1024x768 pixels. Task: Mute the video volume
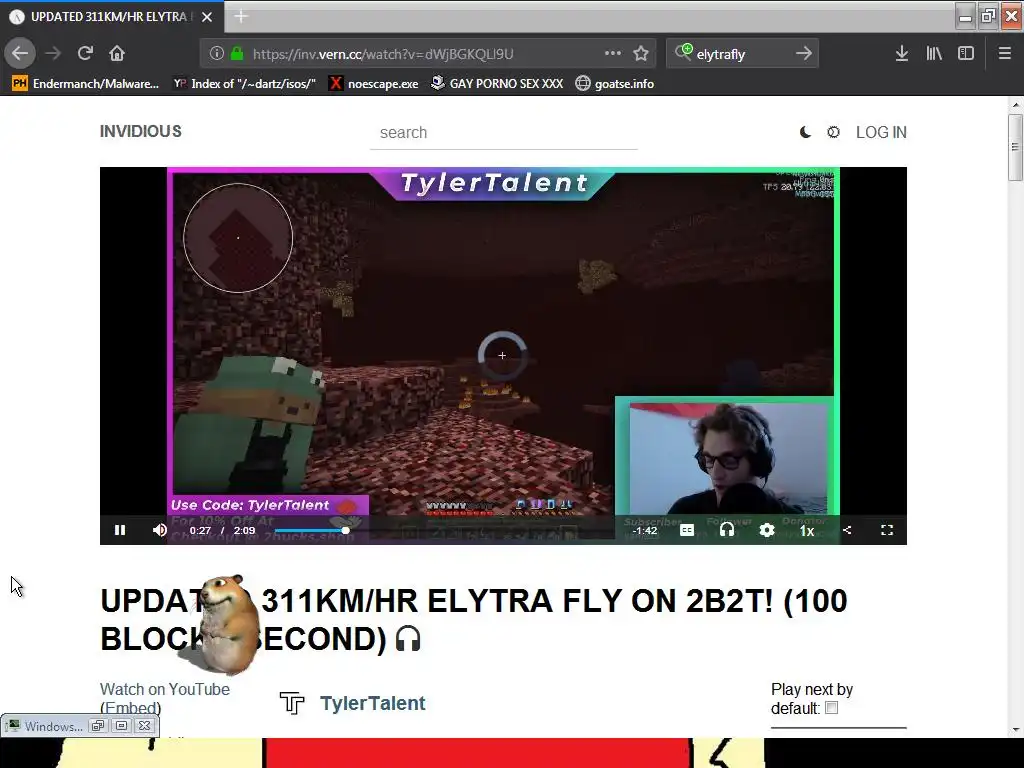(x=159, y=530)
